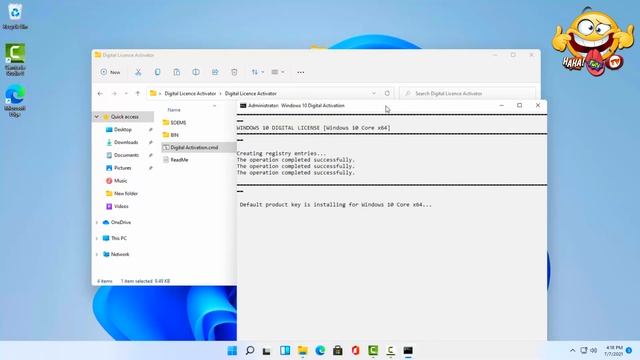Screen dimensions: 640x360
Task: Select This PC in the sidebar
Action: pyautogui.click(x=119, y=238)
